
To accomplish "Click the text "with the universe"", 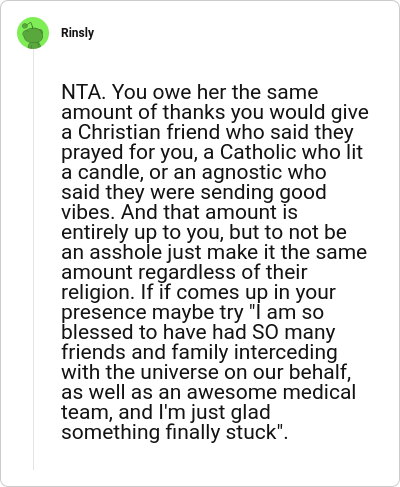I will click(140, 372).
